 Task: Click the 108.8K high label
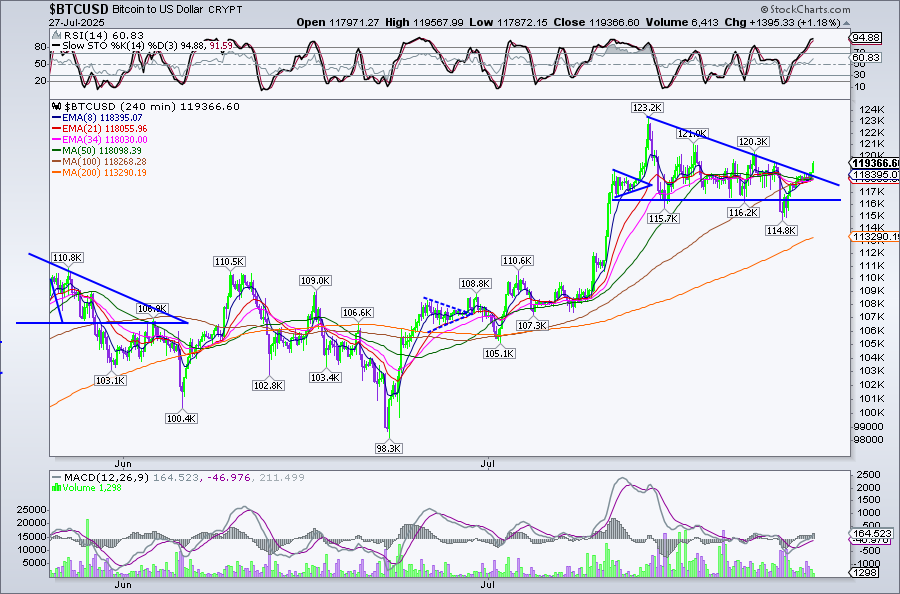pos(476,284)
